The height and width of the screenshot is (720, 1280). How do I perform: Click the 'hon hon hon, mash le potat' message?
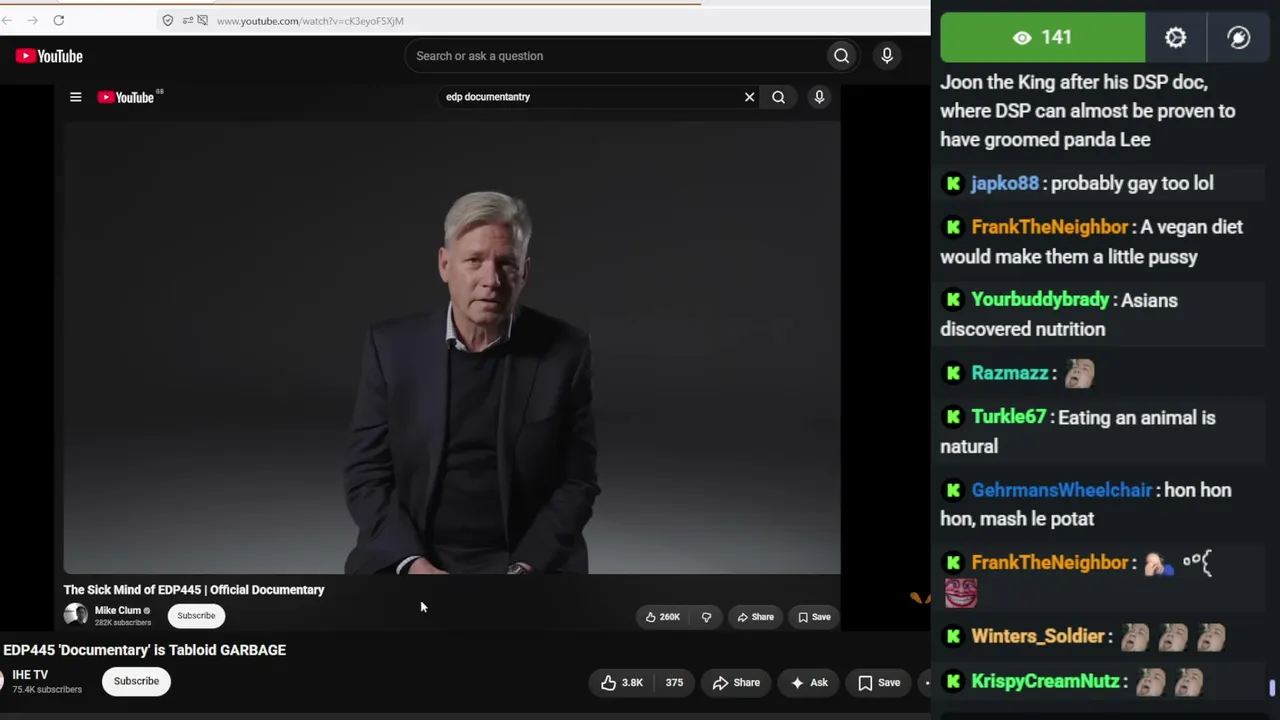[x=1086, y=504]
